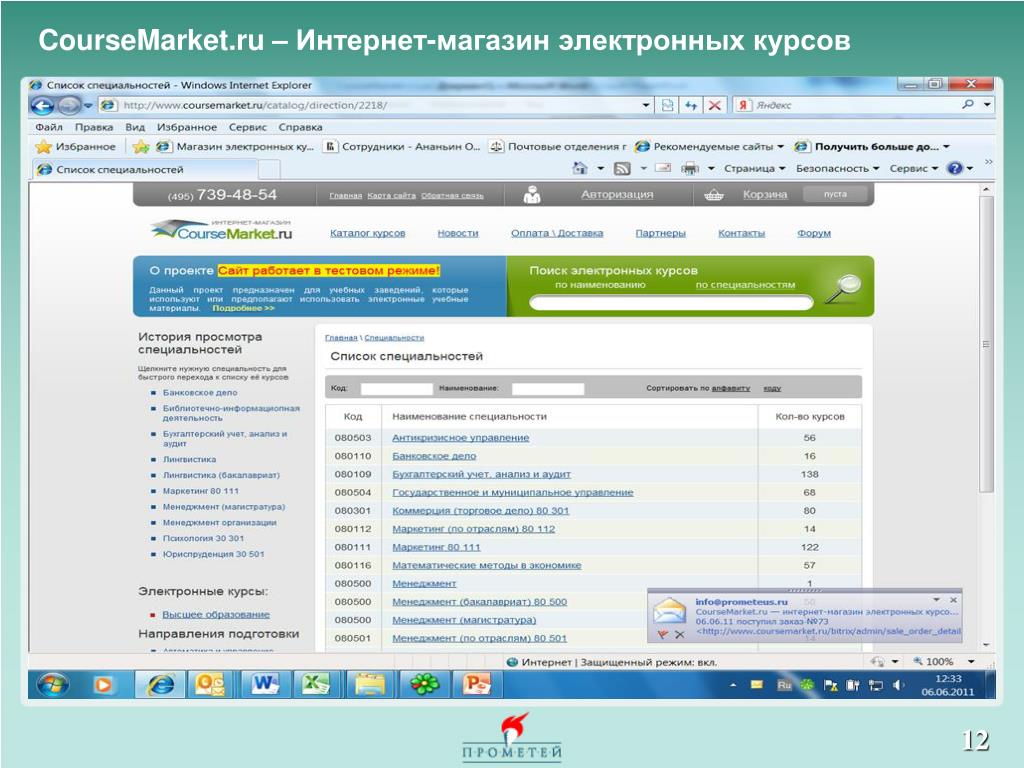The width and height of the screenshot is (1024, 768).
Task: Click the blue Help question mark icon
Action: pos(955,168)
